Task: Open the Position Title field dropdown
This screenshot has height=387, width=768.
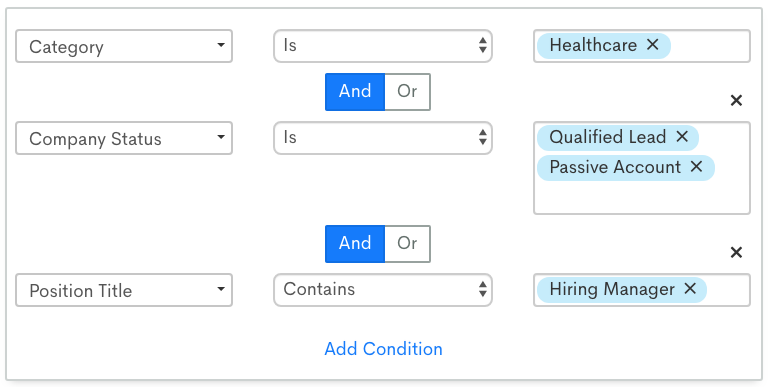Action: [x=124, y=290]
